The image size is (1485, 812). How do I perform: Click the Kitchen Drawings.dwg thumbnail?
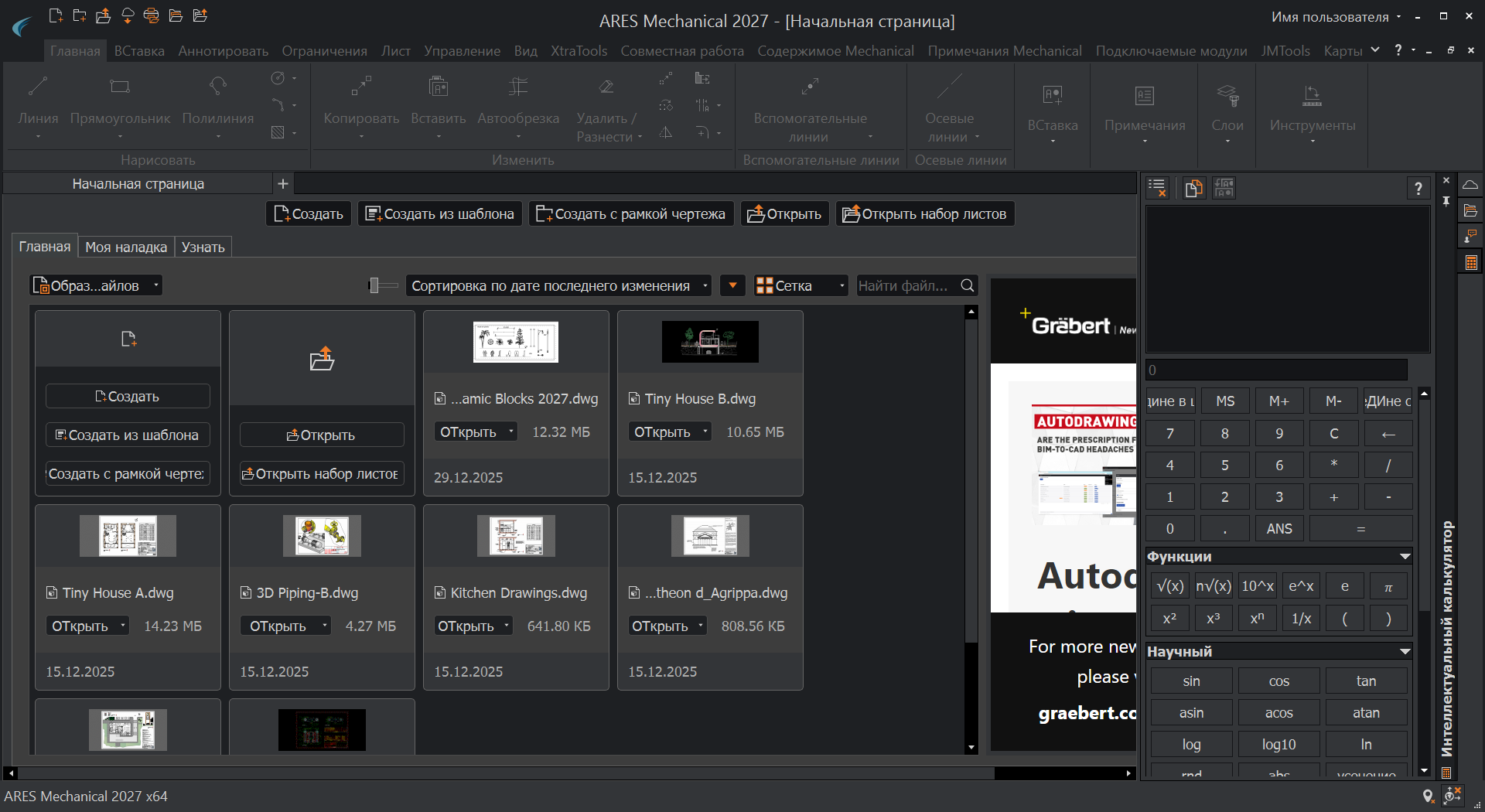point(516,535)
